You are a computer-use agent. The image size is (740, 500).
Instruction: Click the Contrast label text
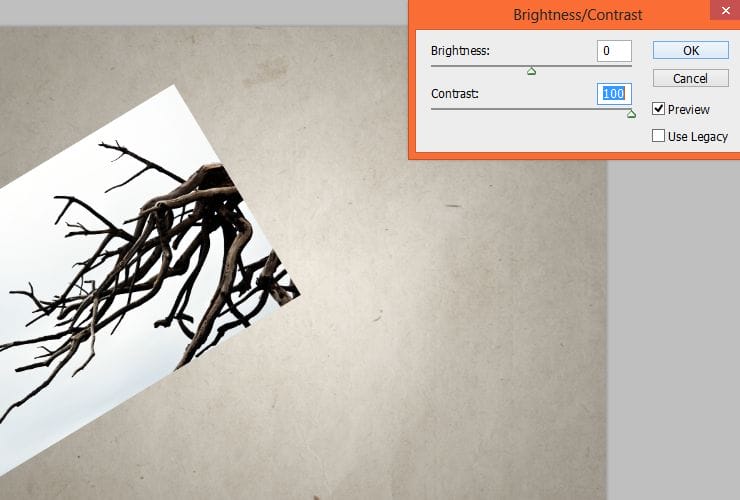tap(454, 93)
